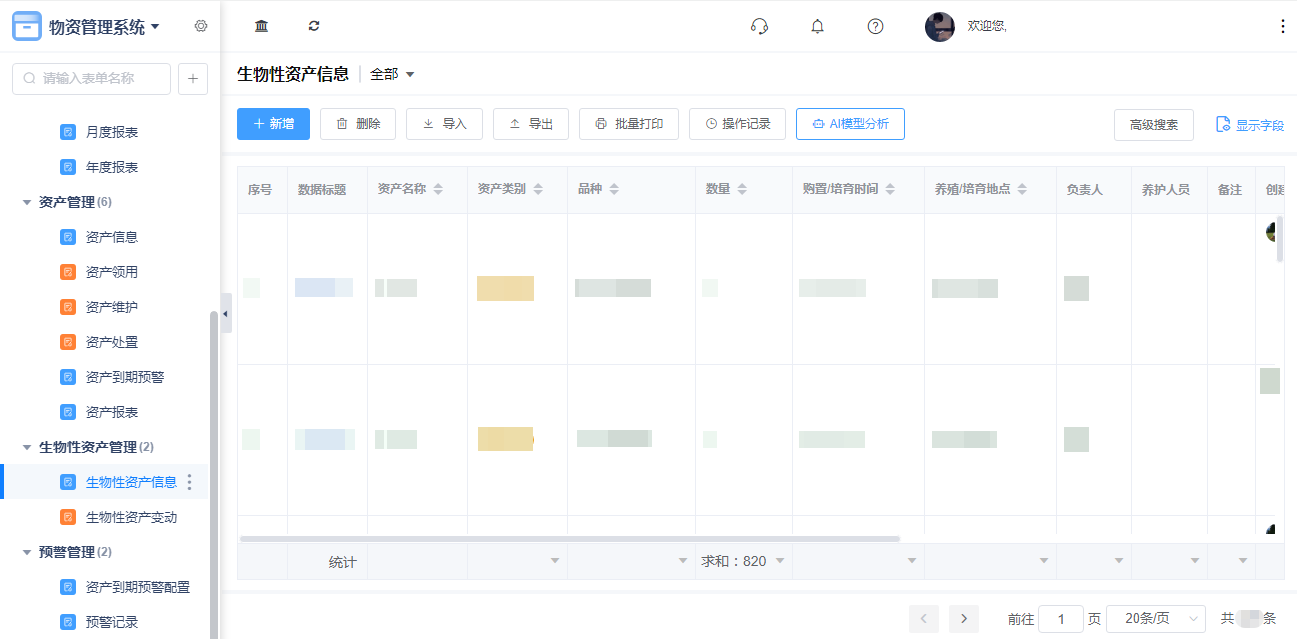Sort by 数量 column arrows
Image resolution: width=1297 pixels, height=639 pixels.
[742, 189]
